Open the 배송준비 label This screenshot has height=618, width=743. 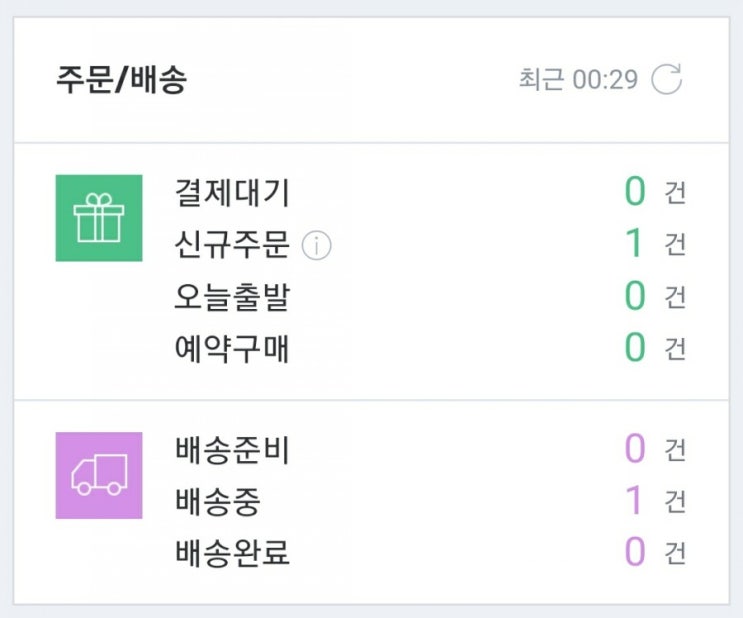pyautogui.click(x=232, y=450)
